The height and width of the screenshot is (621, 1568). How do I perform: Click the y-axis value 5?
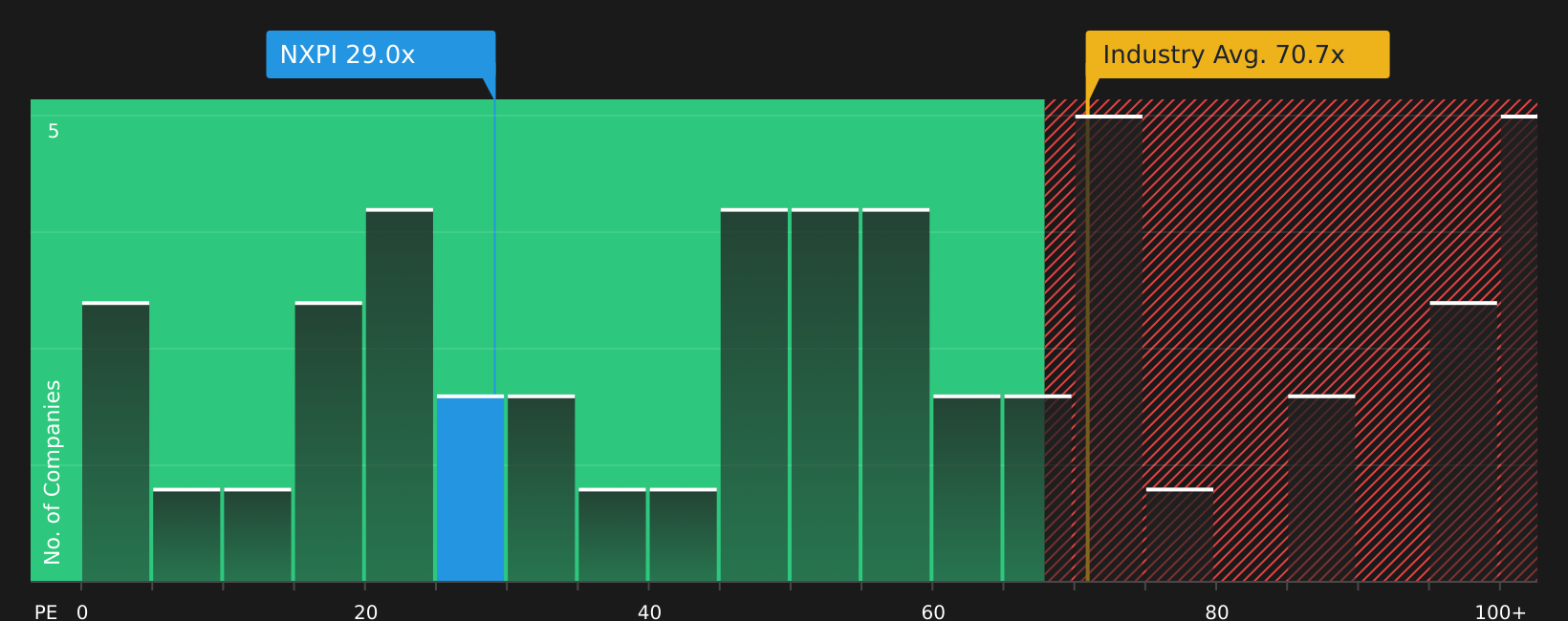click(54, 132)
